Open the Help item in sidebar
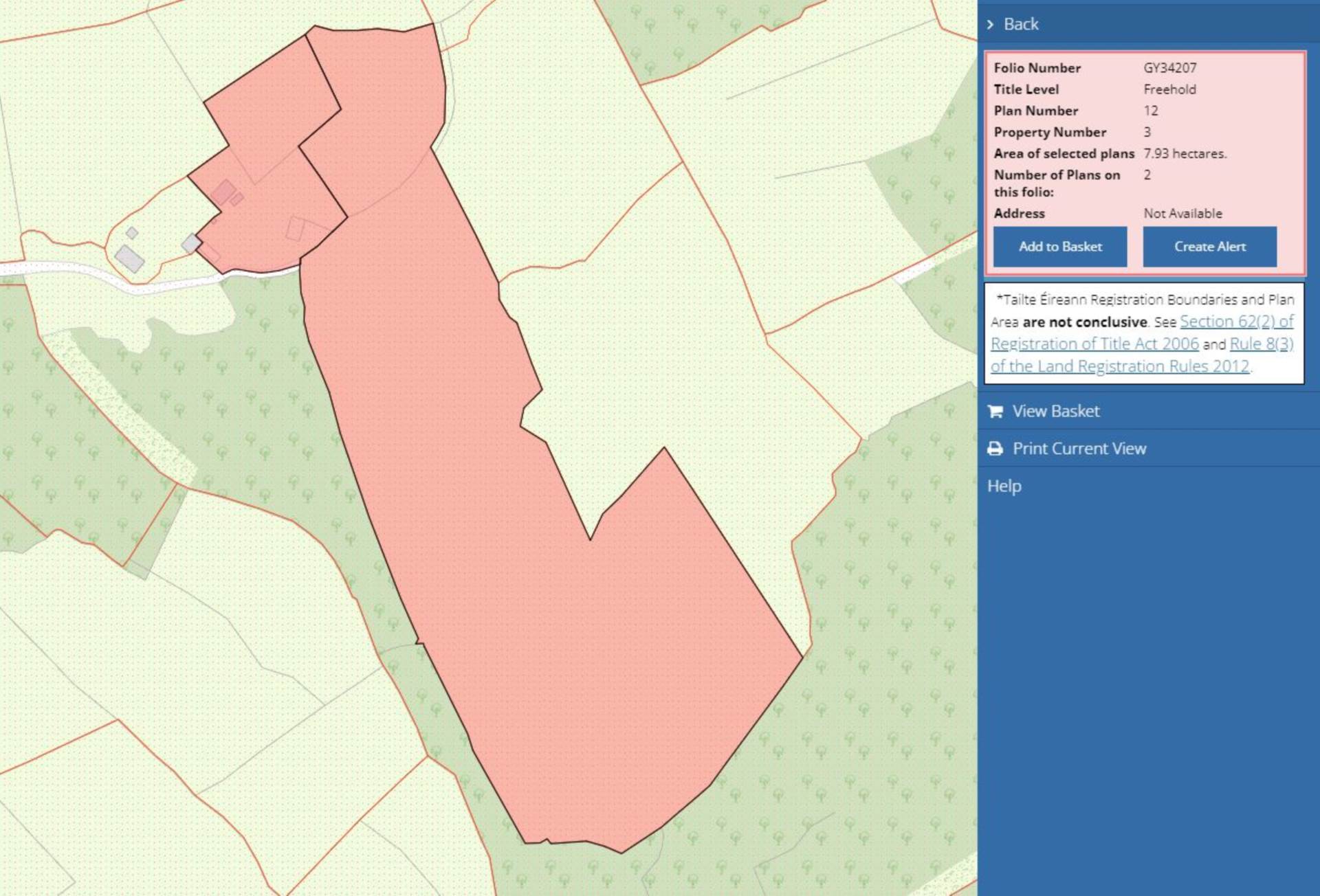Screen dimensions: 1320x896 [x=1004, y=486]
